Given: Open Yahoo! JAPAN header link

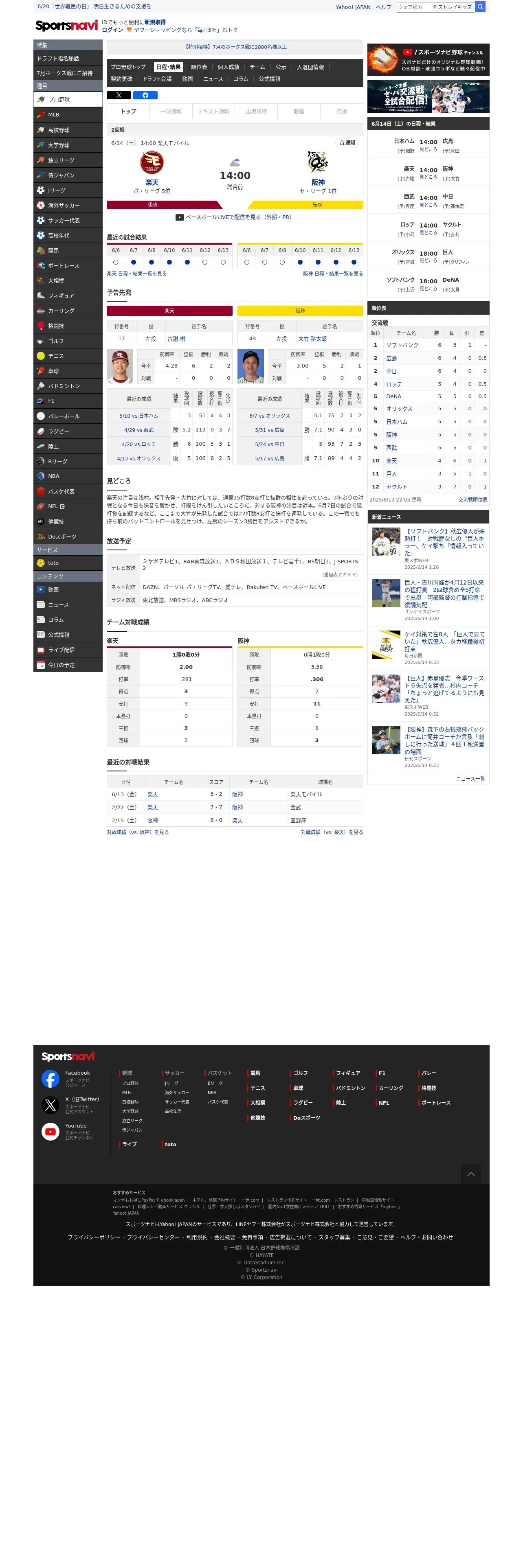Looking at the screenshot, I should [352, 7].
